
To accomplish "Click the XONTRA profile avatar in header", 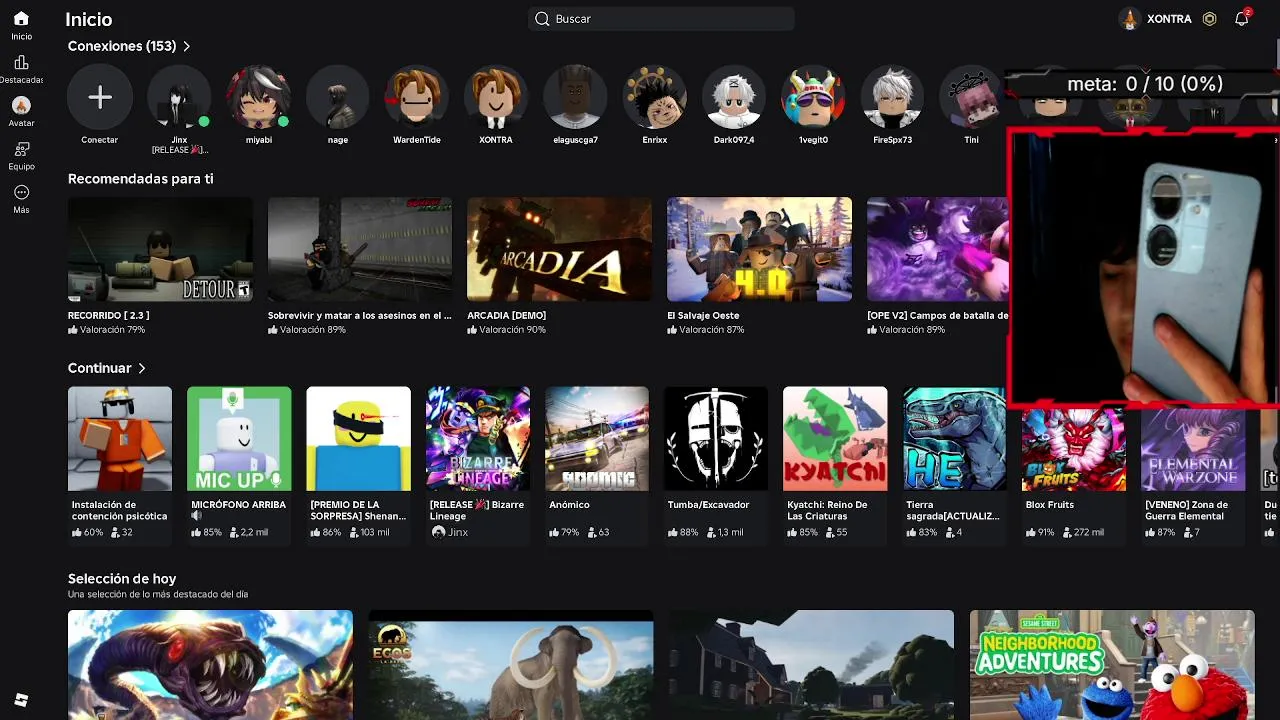I will coord(1130,19).
